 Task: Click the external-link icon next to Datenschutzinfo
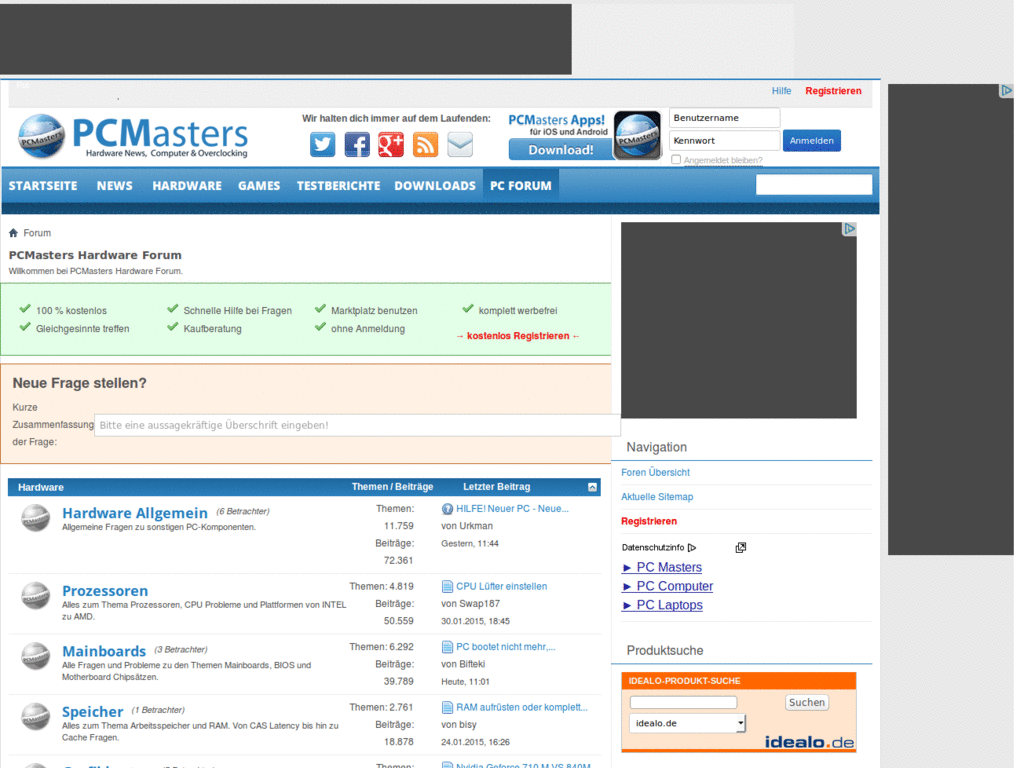coord(741,547)
